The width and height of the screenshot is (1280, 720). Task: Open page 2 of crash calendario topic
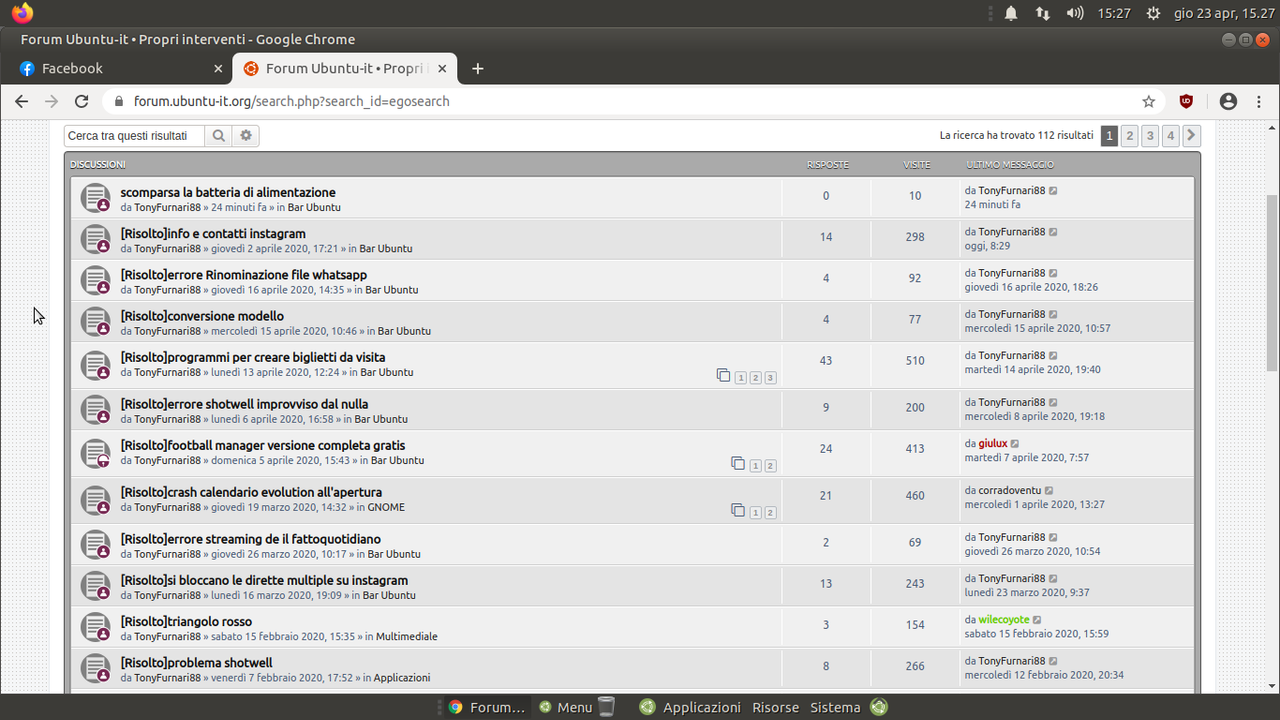coord(771,512)
